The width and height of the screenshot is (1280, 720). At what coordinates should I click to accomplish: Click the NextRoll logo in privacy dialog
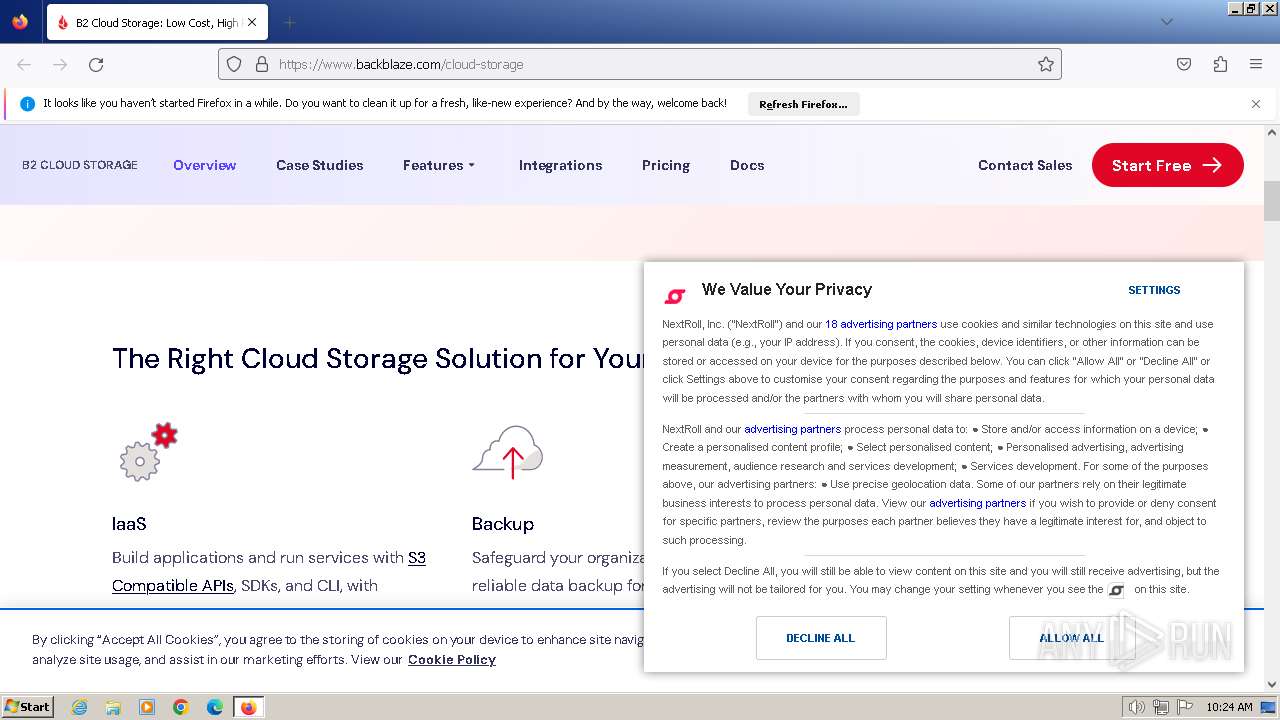(x=675, y=296)
